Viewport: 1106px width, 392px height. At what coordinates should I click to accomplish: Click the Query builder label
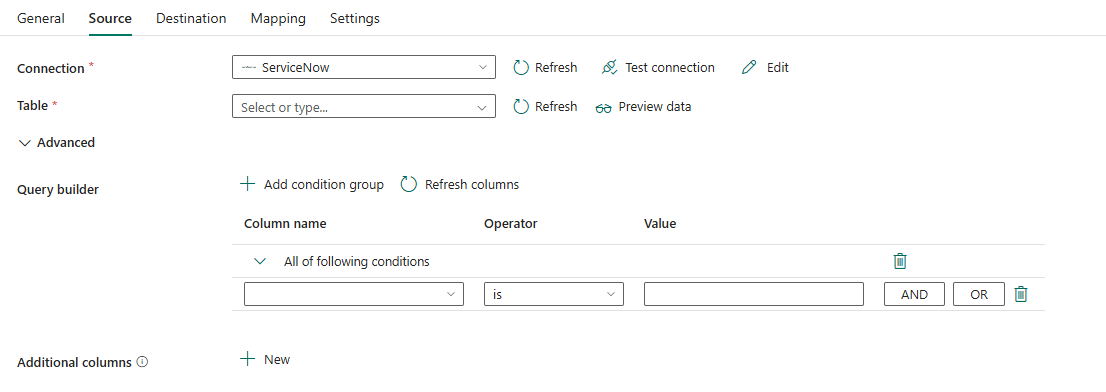58,190
